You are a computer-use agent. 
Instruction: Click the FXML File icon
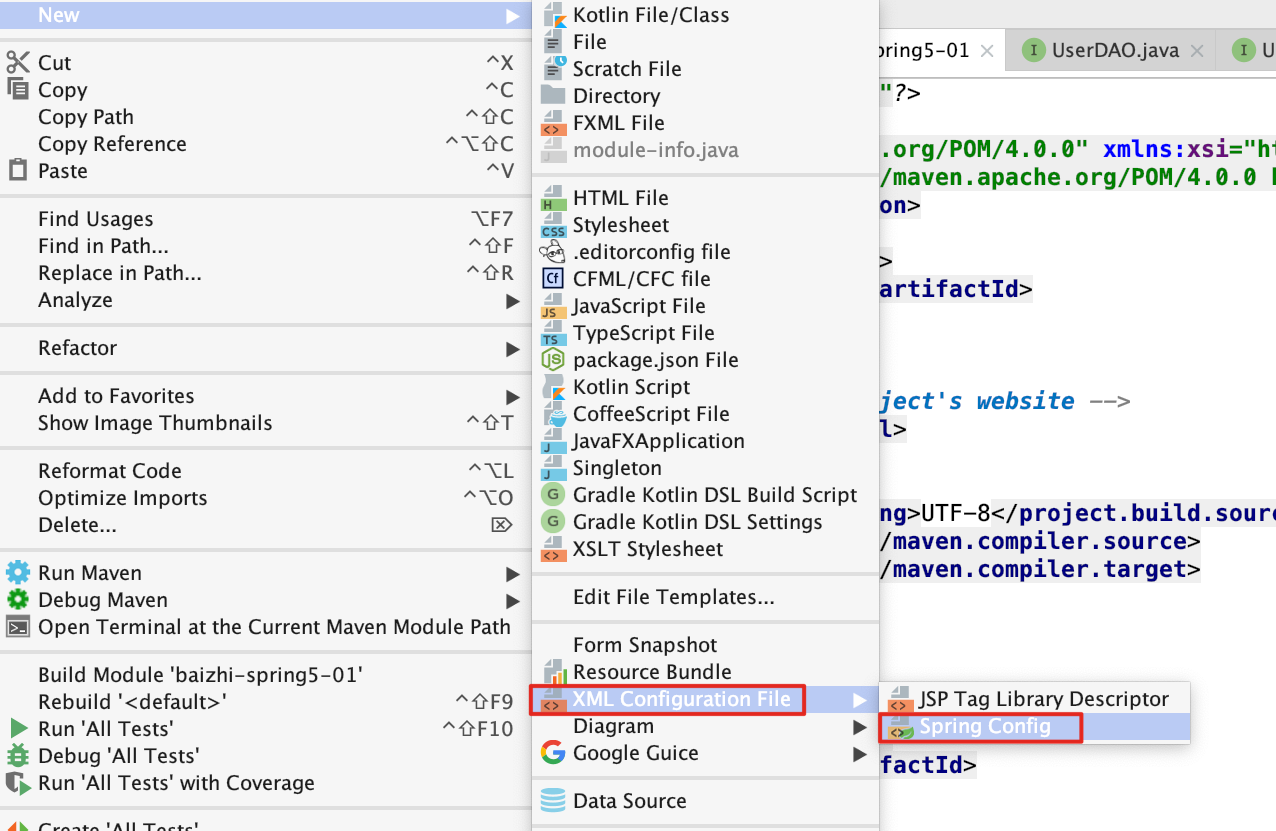[553, 123]
